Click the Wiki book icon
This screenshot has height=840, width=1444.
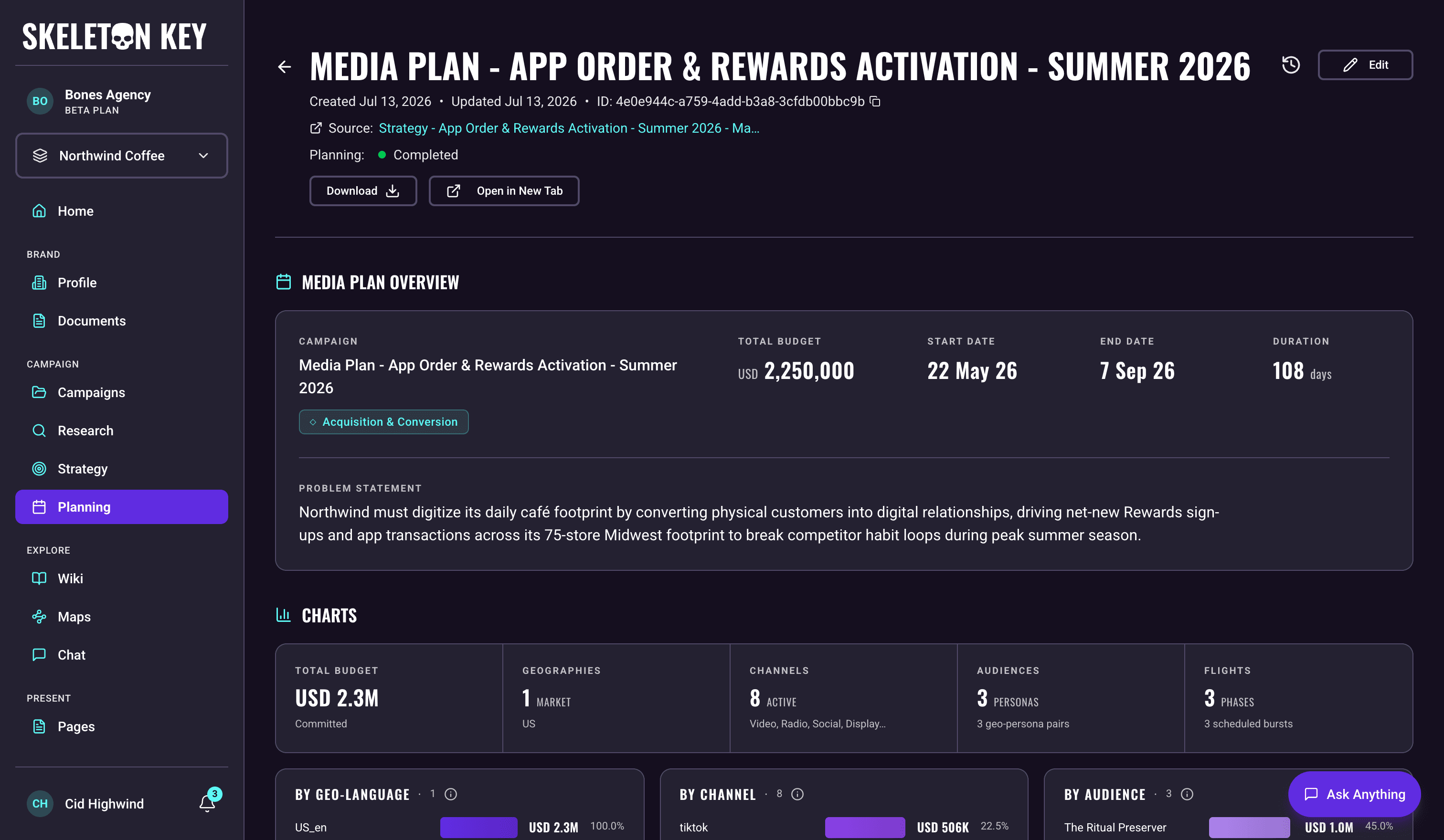coord(39,578)
